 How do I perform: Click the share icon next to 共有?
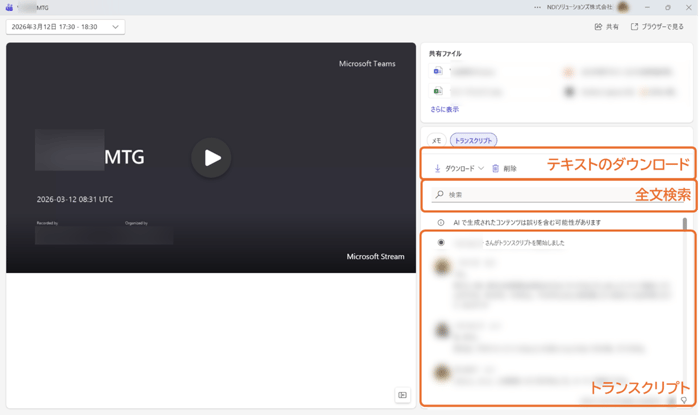(x=598, y=27)
